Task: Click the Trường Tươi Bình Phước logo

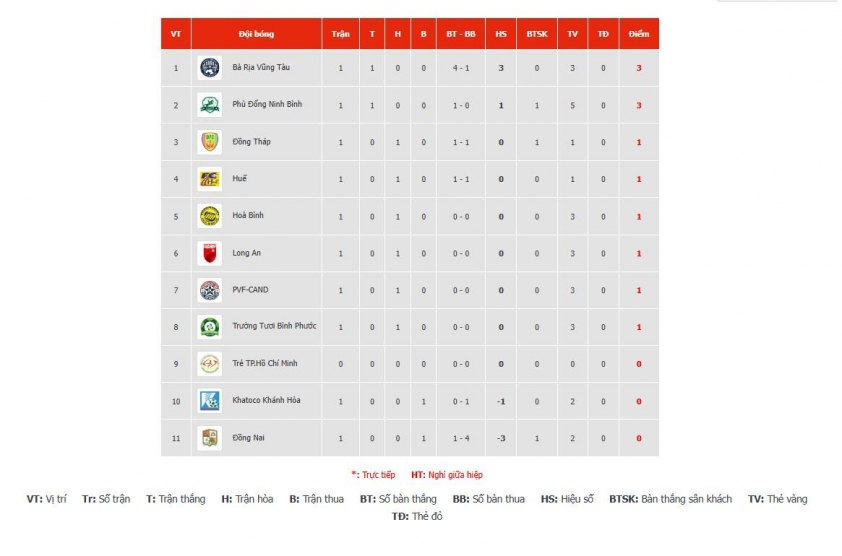Action: [209, 327]
